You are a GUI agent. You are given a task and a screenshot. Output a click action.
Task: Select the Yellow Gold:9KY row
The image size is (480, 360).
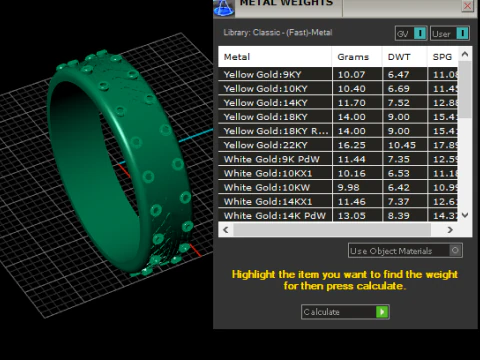point(338,74)
